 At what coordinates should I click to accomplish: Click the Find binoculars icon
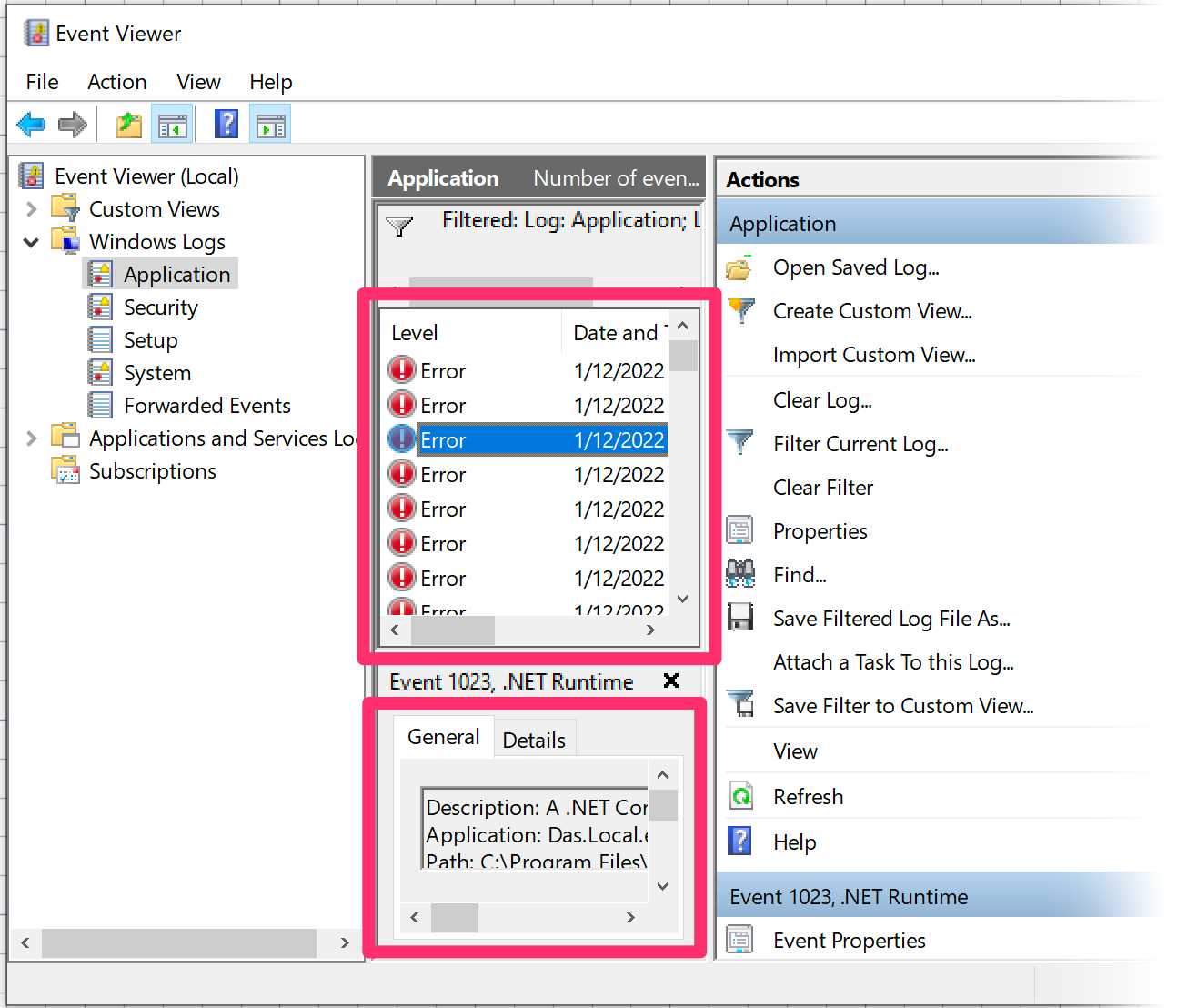click(740, 573)
